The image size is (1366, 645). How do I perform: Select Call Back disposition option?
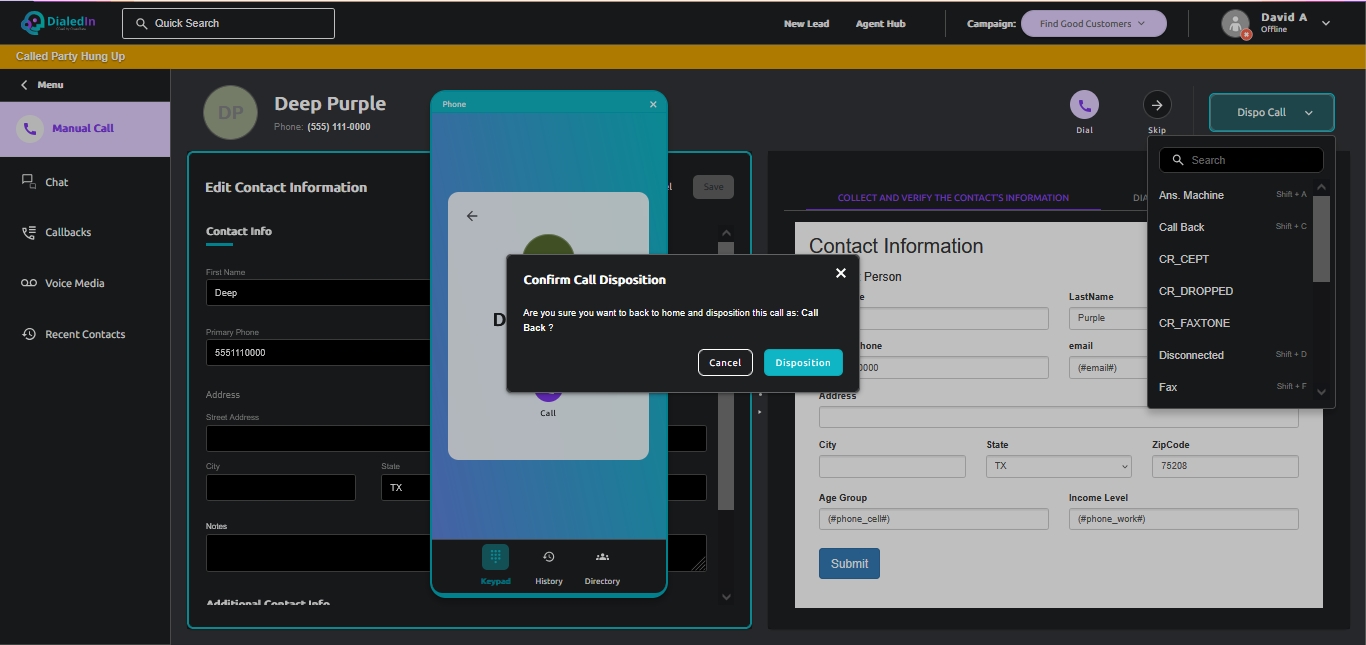[x=1181, y=227]
